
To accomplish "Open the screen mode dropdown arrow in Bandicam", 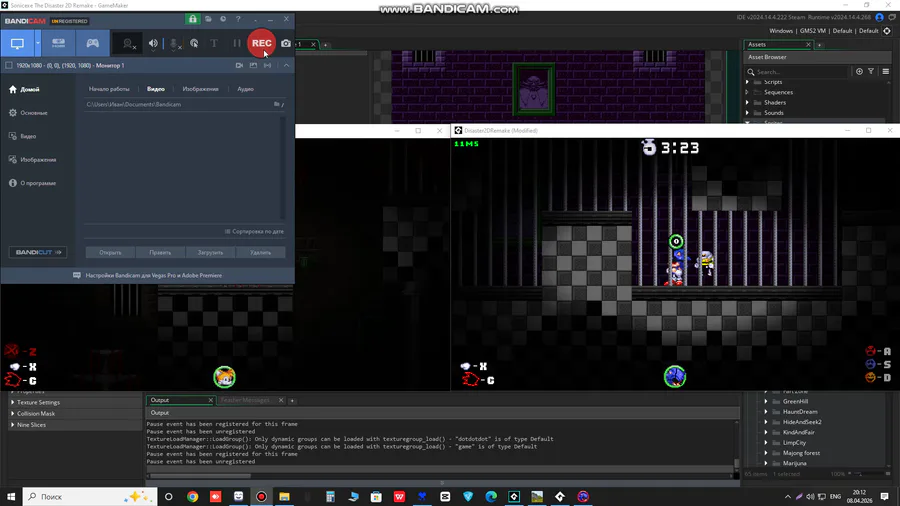I will click(37, 44).
